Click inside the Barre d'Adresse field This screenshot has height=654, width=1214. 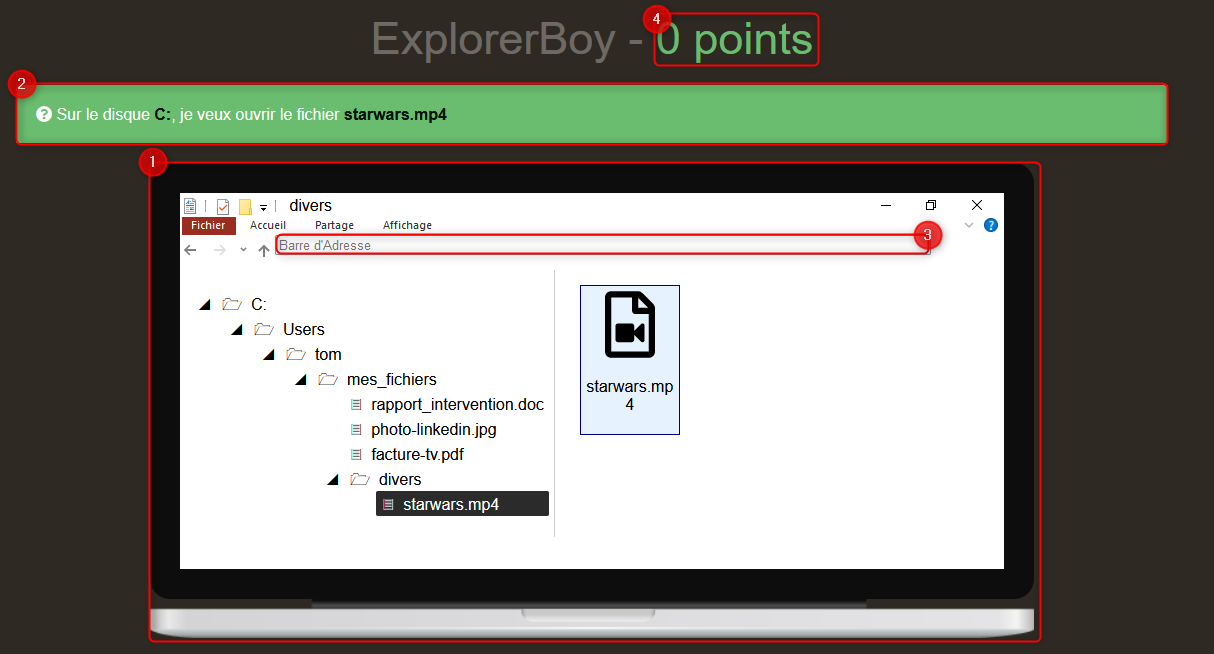[x=600, y=245]
